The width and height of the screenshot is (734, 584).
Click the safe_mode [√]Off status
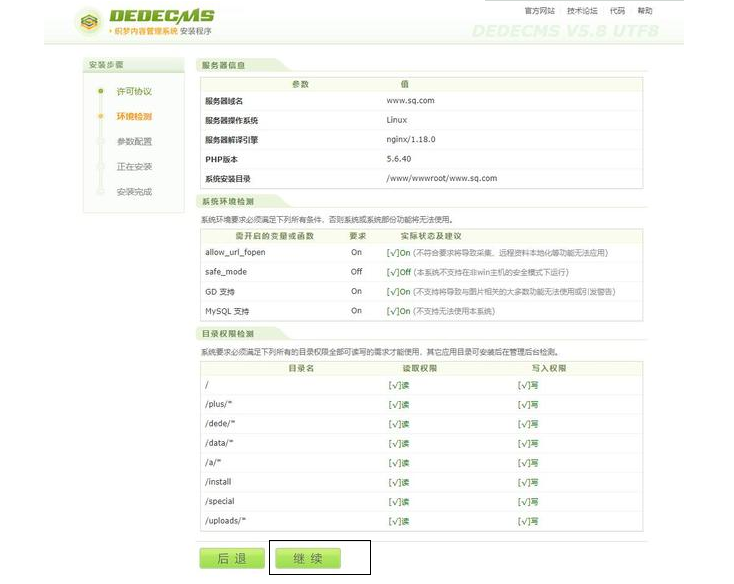click(x=399, y=272)
